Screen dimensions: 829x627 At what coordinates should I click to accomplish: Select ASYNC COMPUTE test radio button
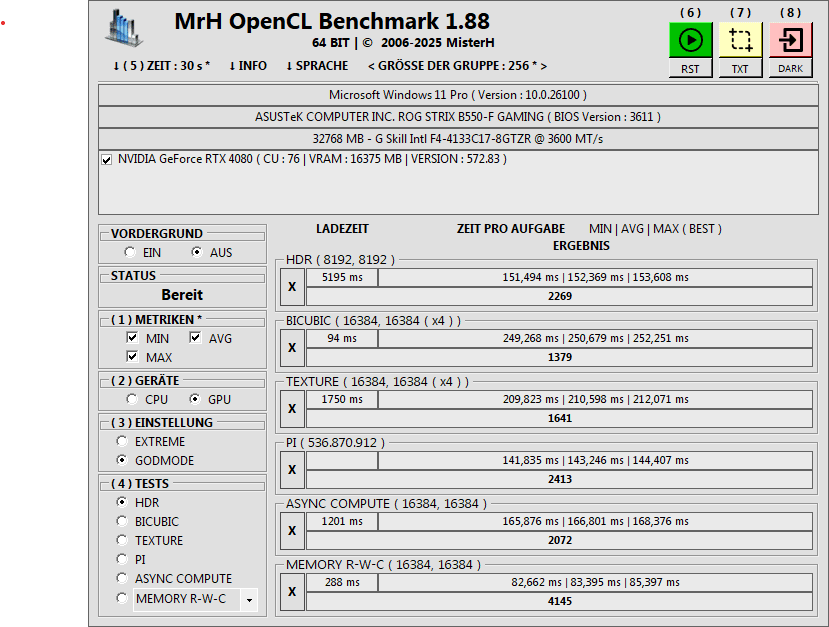click(122, 578)
